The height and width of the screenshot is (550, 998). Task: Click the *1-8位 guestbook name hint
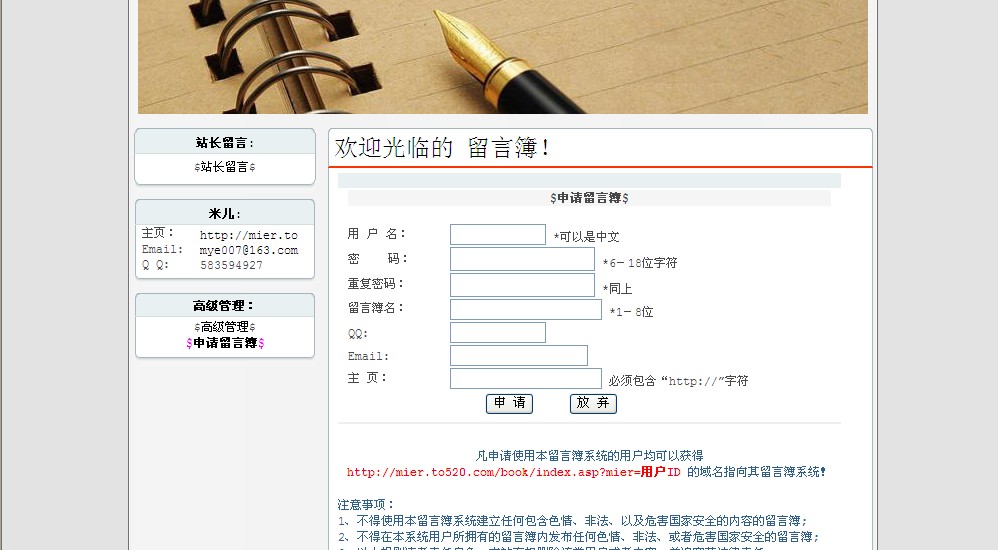pos(631,312)
